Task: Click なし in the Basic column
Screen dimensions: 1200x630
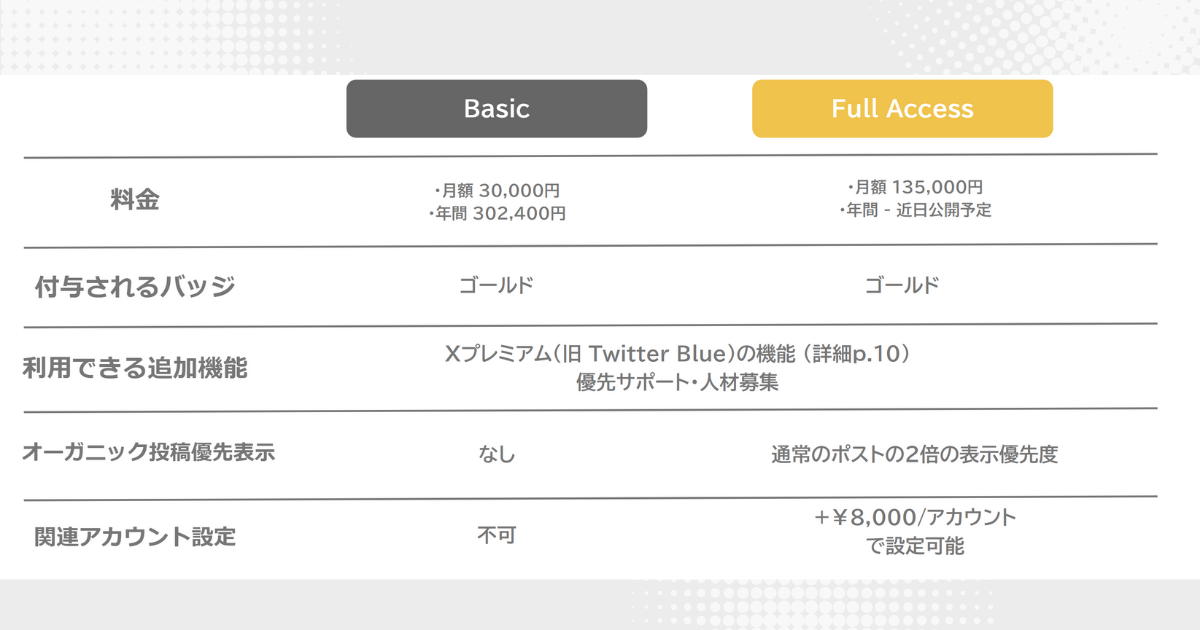Action: click(496, 455)
